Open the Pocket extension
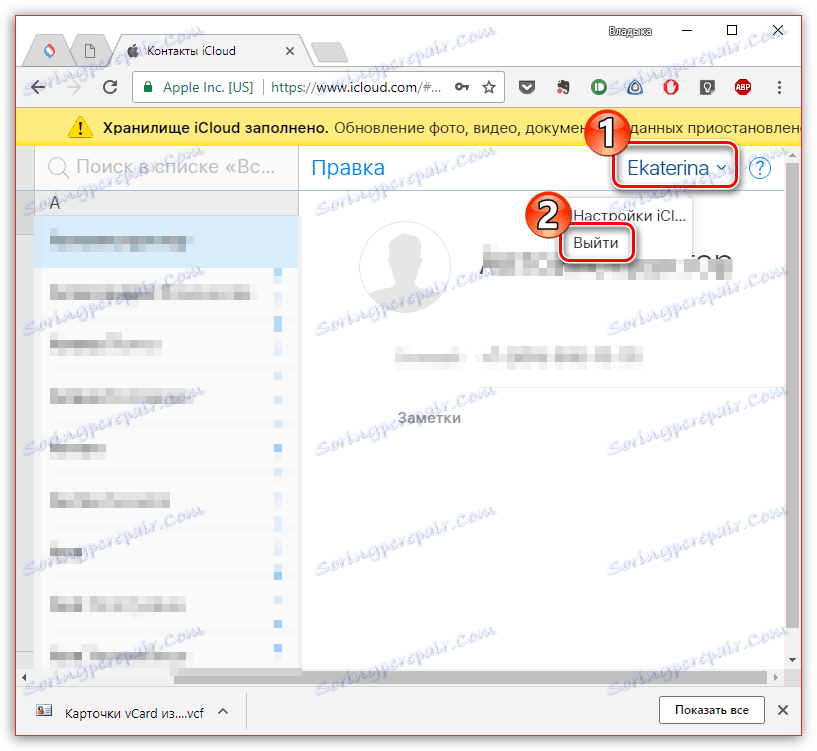This screenshot has height=751, width=817. click(527, 87)
